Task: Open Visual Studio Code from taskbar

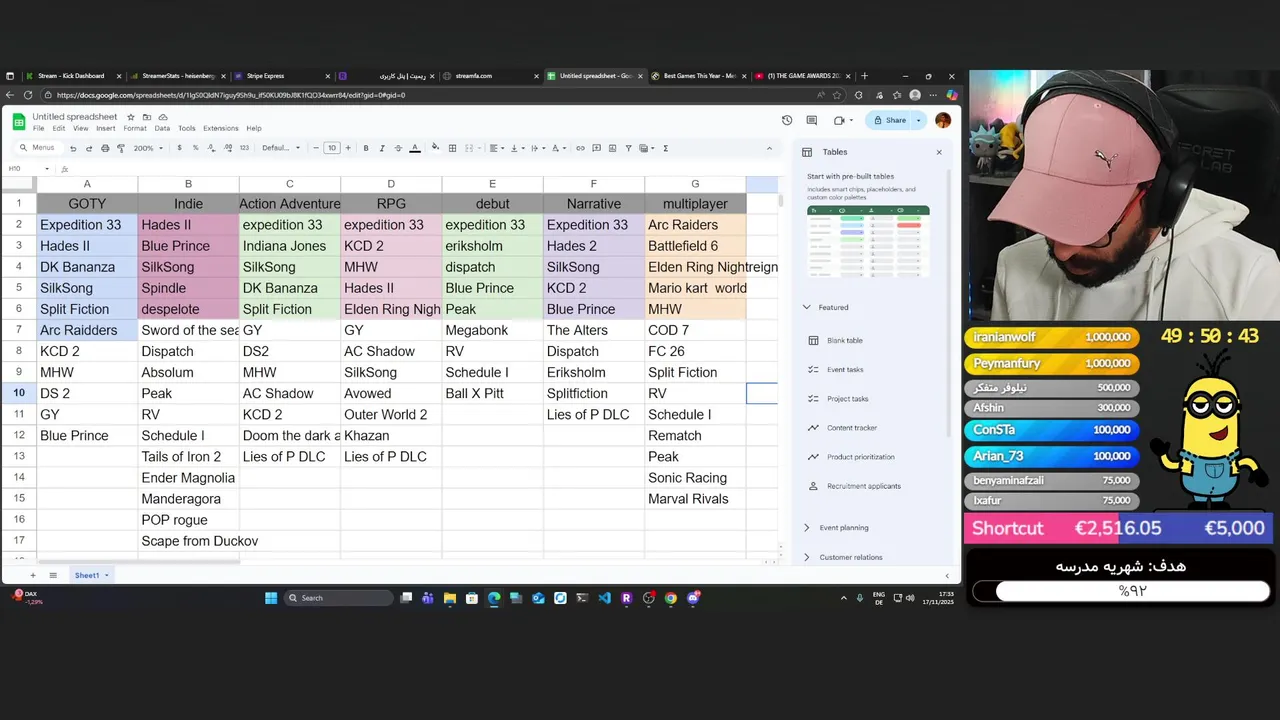Action: tap(604, 598)
